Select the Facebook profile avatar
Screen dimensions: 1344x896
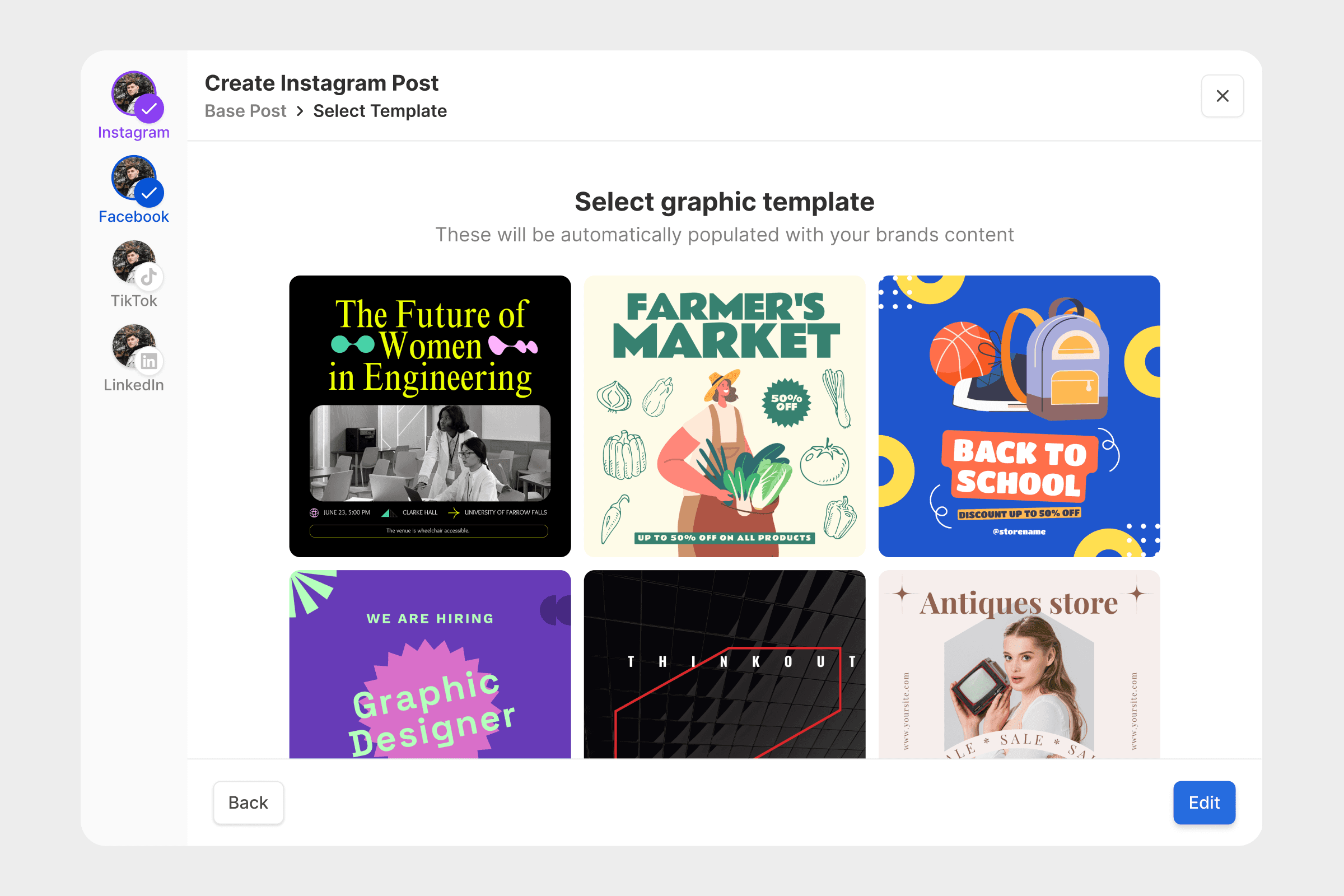pyautogui.click(x=133, y=178)
